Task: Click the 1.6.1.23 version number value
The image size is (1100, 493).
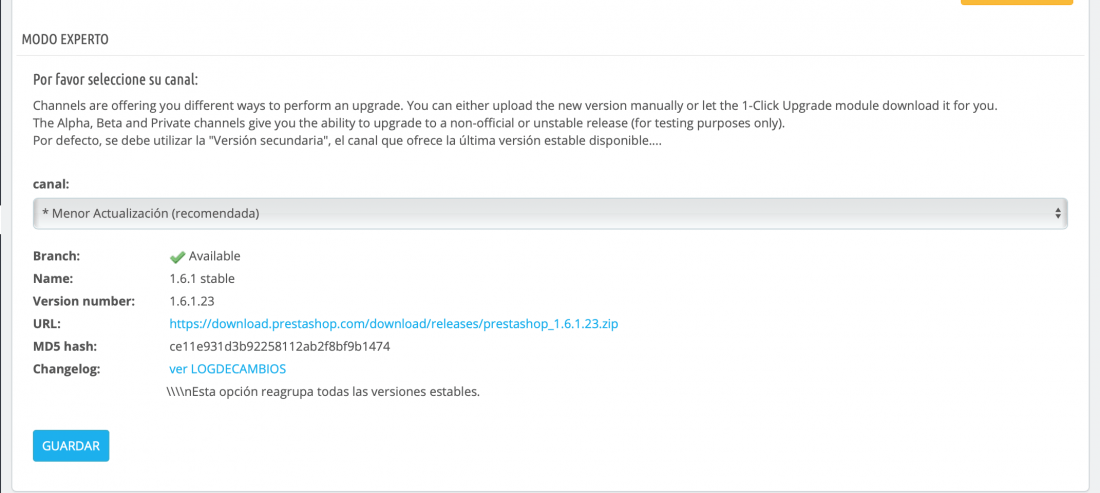Action: pyautogui.click(x=192, y=302)
